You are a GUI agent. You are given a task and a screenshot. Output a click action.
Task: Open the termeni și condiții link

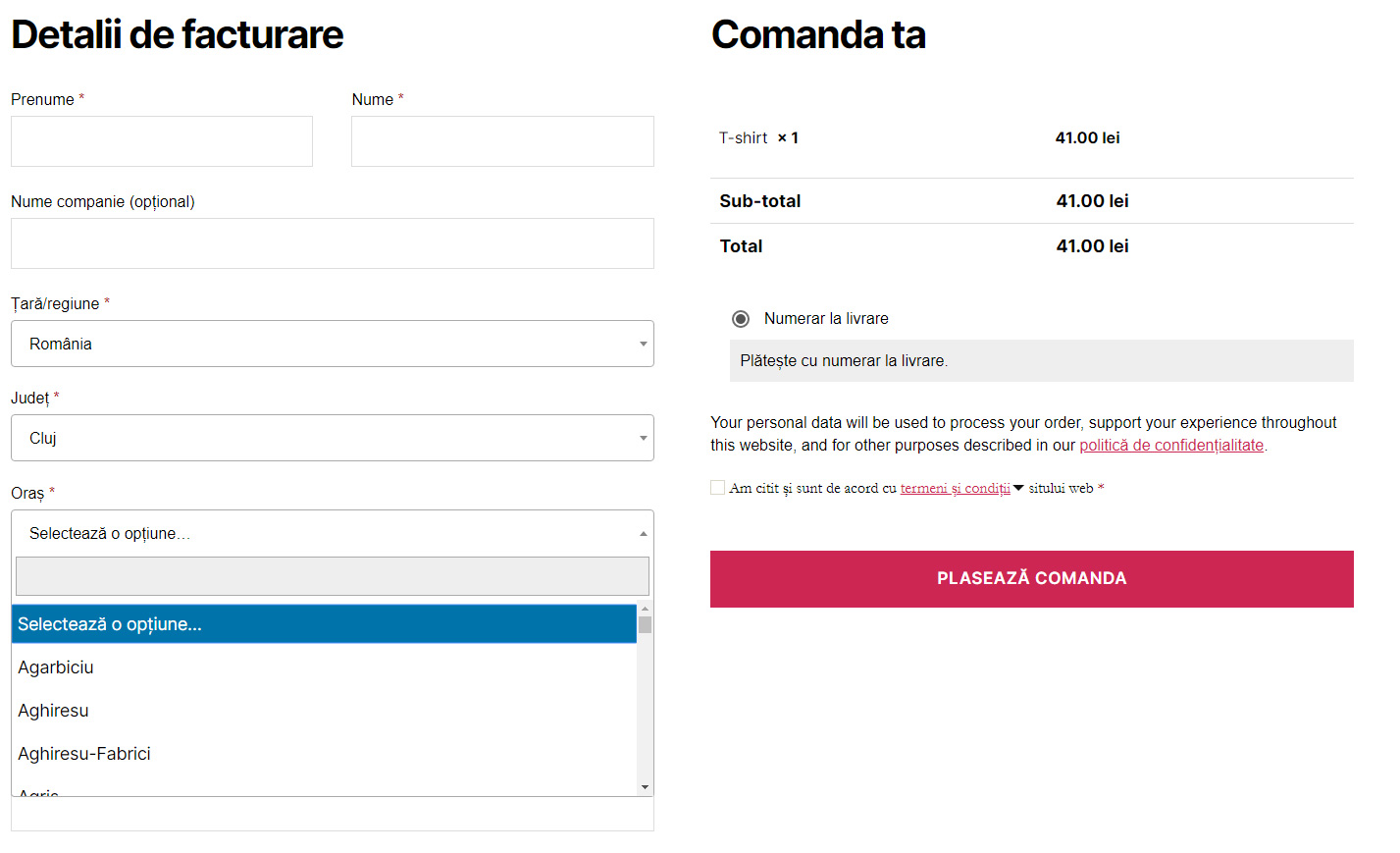[x=955, y=488]
